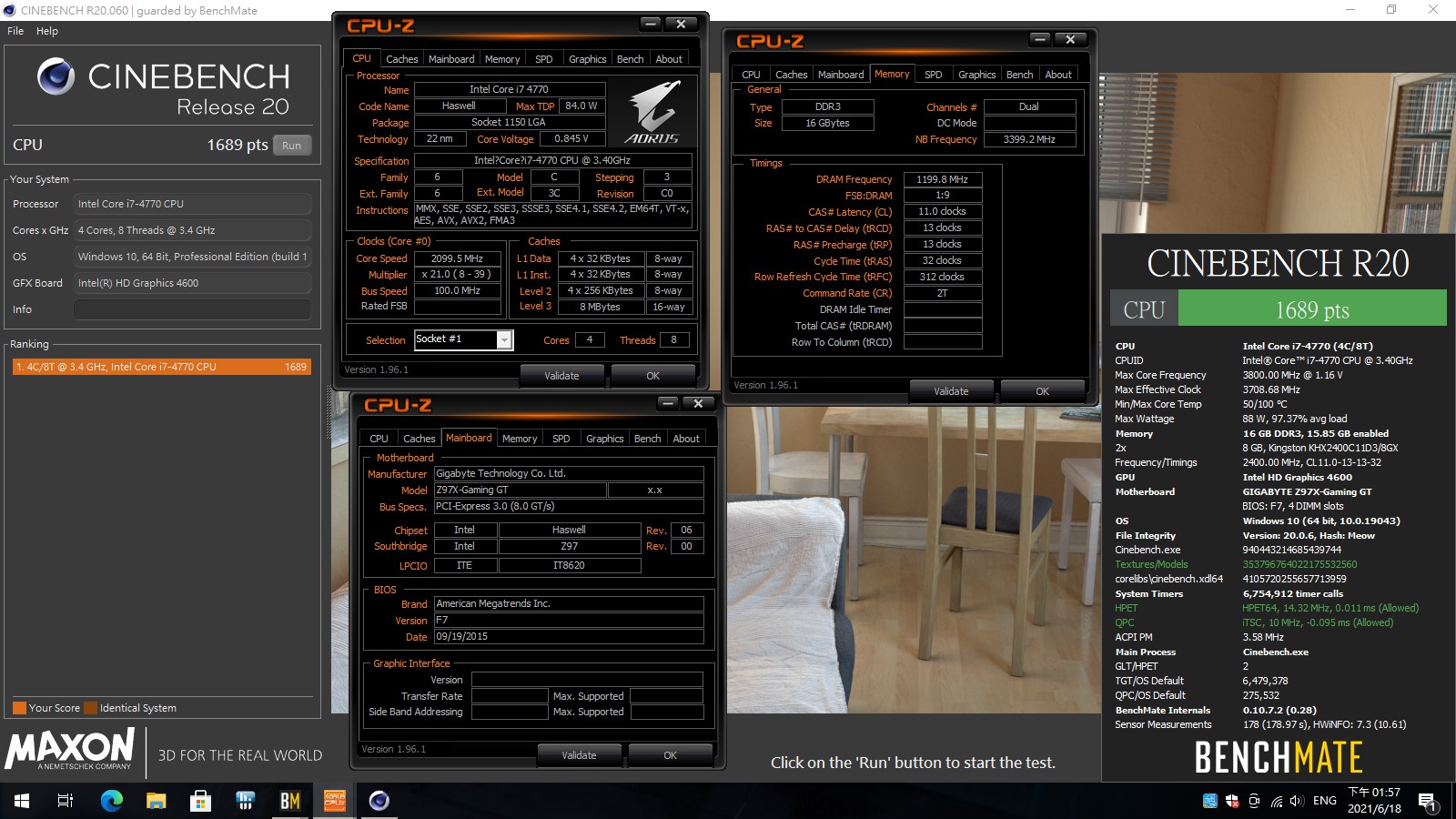Switch to SPD tab in CPU window
Screen dimensions: 1456x819
pyautogui.click(x=544, y=59)
